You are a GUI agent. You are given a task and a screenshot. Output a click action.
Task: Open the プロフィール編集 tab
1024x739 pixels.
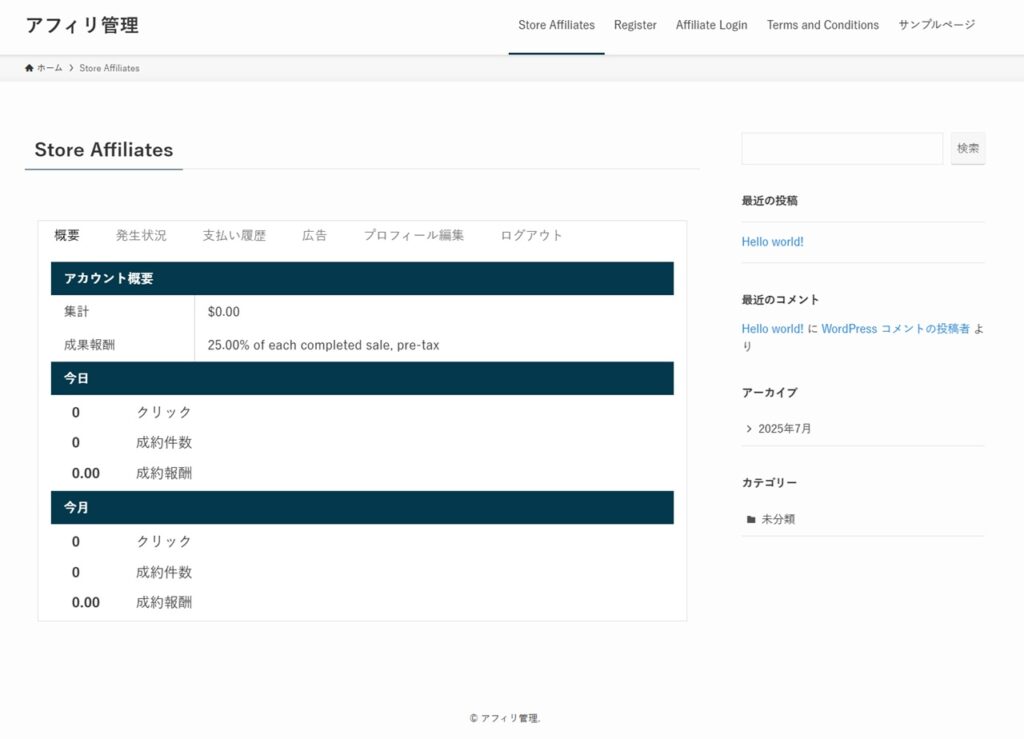tap(413, 235)
